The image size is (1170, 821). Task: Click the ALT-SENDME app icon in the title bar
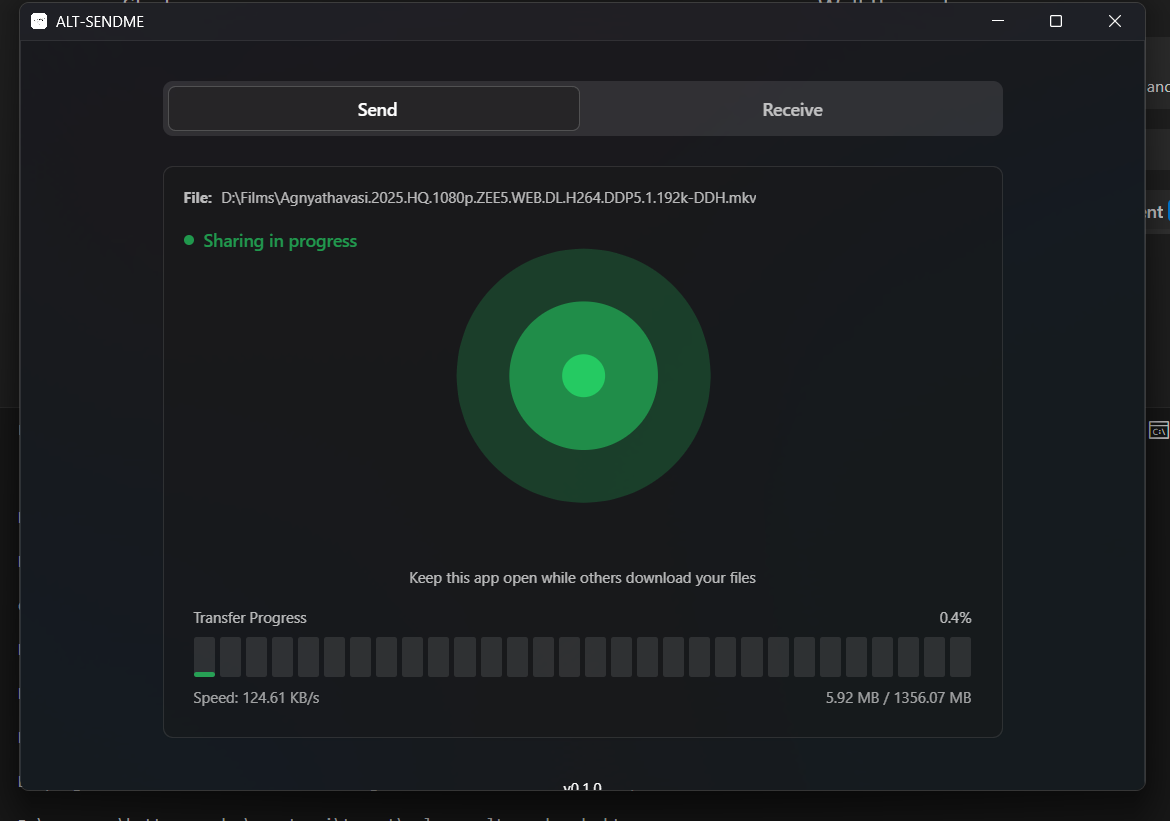39,20
